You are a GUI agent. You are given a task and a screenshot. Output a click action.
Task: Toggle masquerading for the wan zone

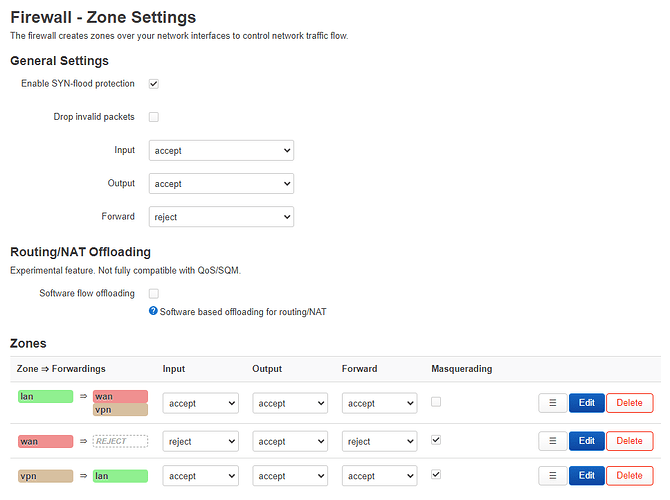click(435, 440)
